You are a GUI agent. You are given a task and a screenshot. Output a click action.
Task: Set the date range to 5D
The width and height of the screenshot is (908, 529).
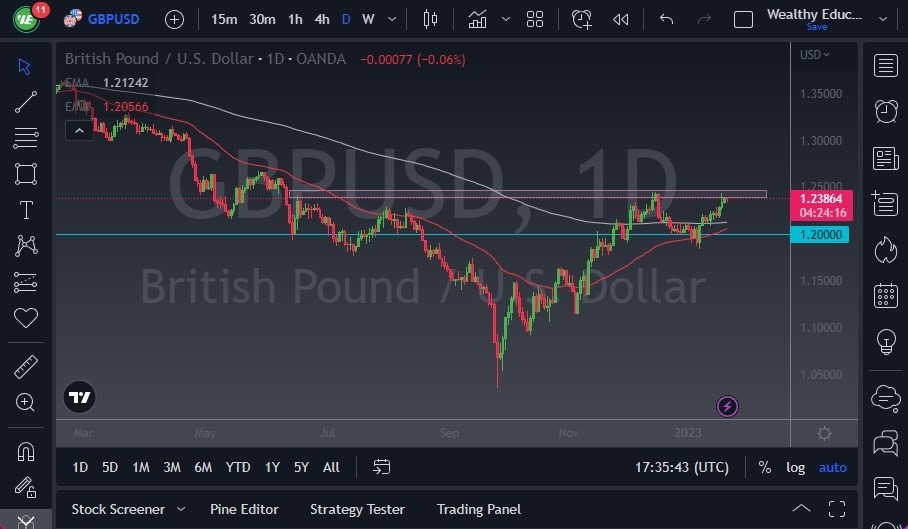[109, 467]
